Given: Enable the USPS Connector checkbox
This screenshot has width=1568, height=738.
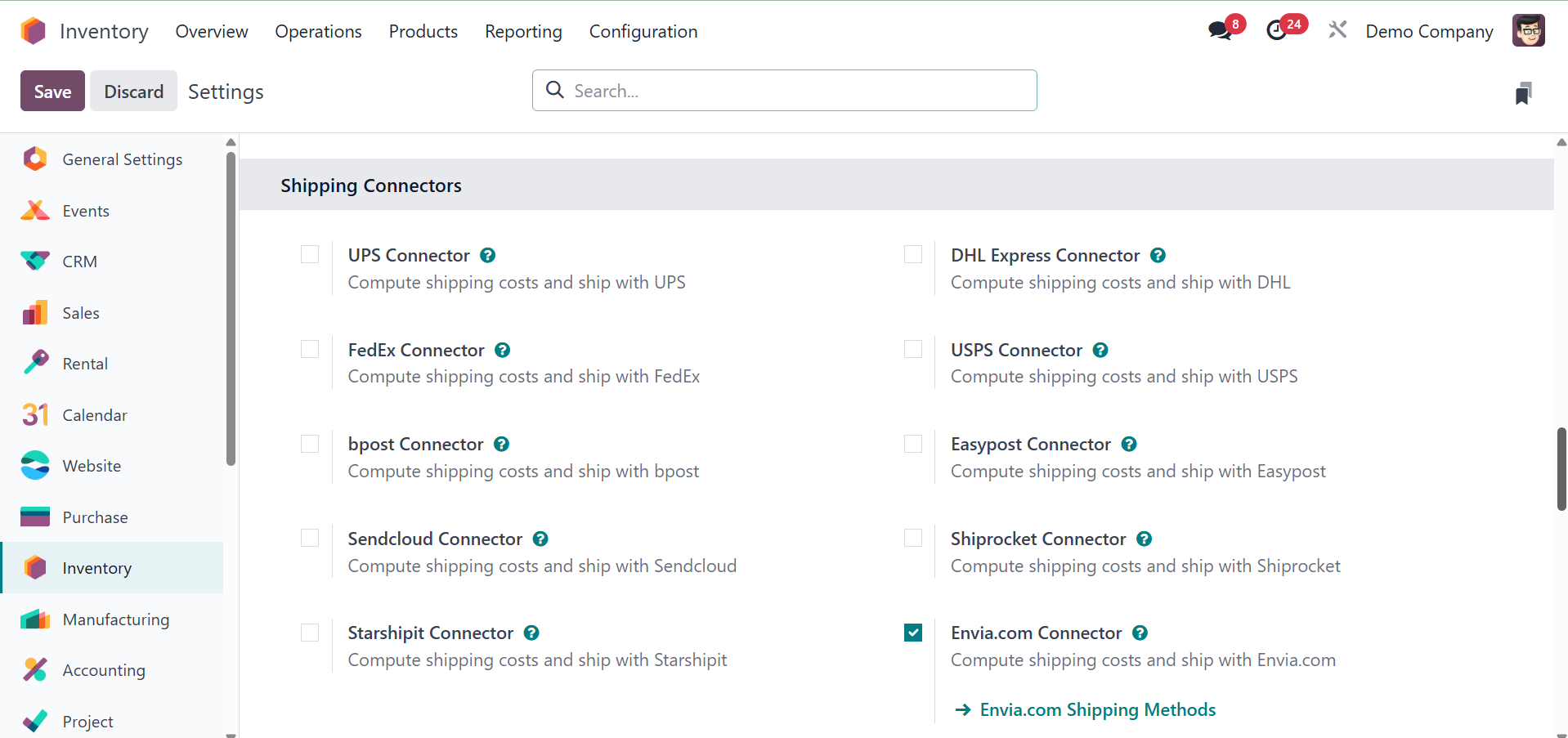Looking at the screenshot, I should pyautogui.click(x=913, y=349).
